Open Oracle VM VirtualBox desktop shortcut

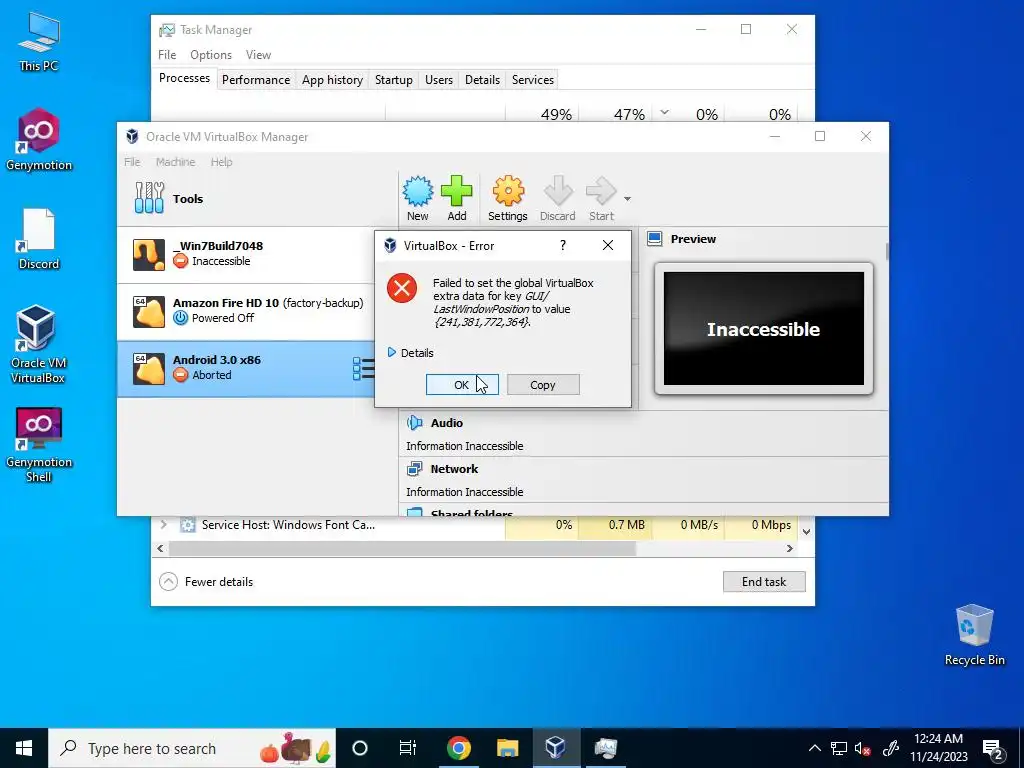(38, 344)
